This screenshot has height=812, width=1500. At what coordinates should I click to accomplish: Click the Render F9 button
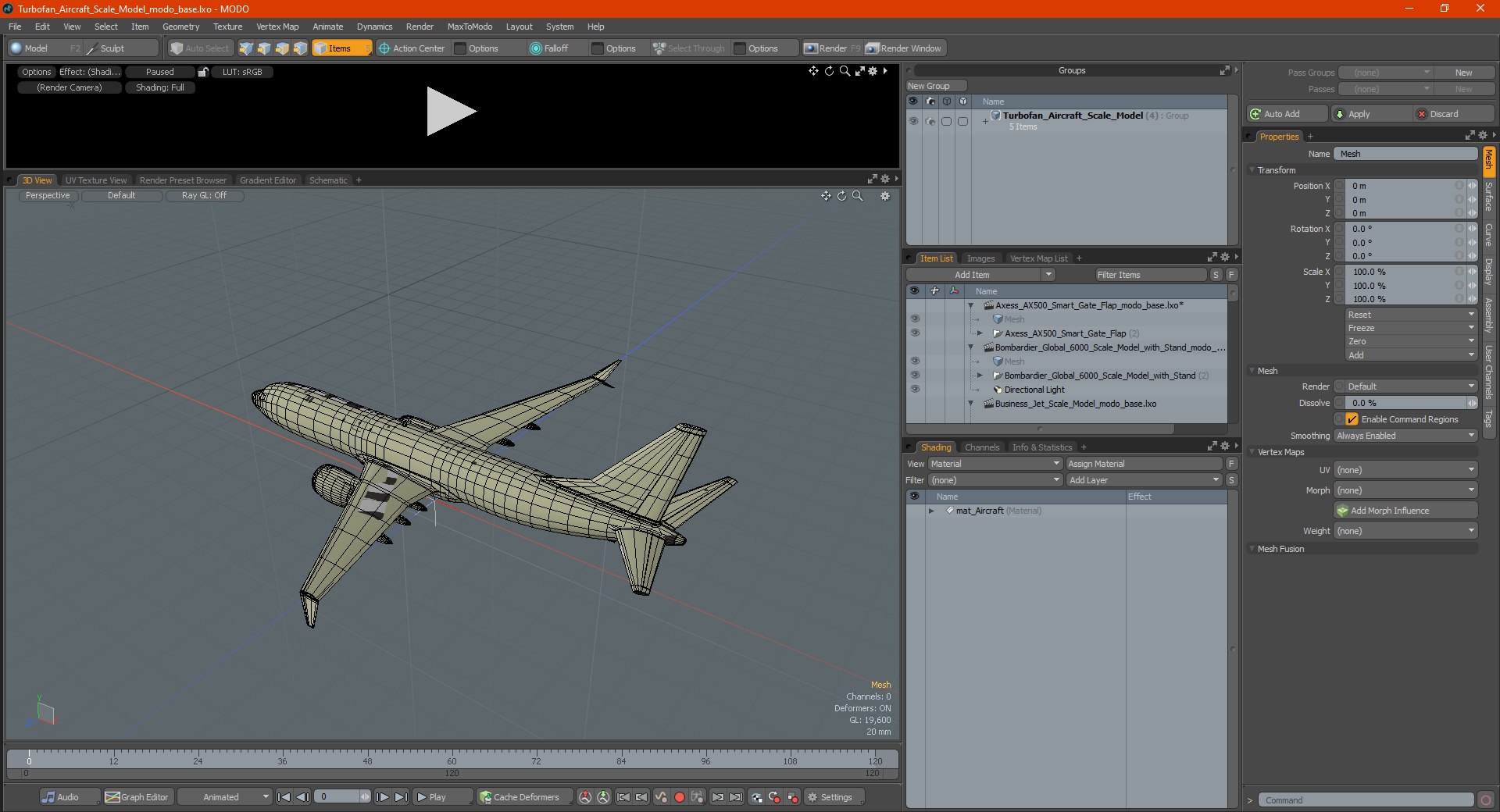[832, 48]
